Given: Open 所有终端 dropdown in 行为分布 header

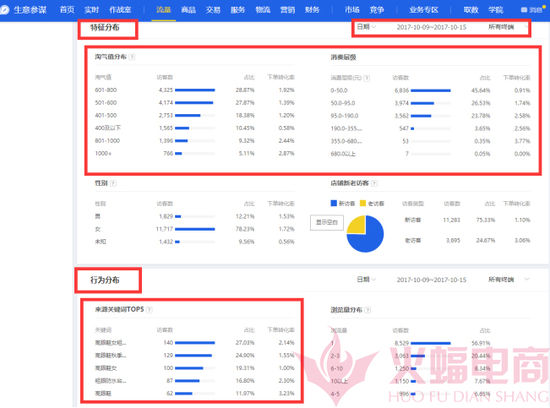Looking at the screenshot, I should click(508, 280).
